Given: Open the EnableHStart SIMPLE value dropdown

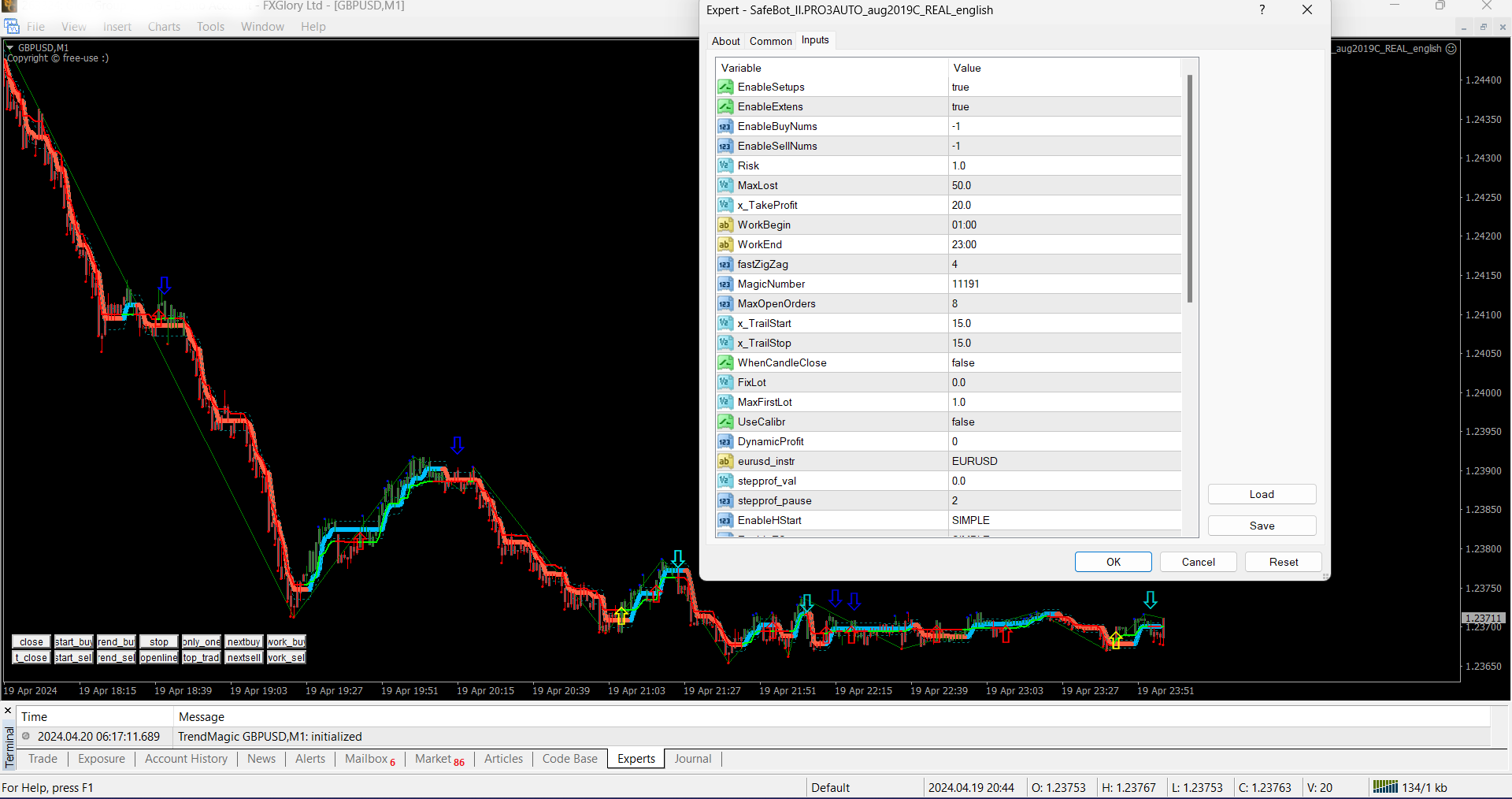Looking at the screenshot, I should [1063, 520].
